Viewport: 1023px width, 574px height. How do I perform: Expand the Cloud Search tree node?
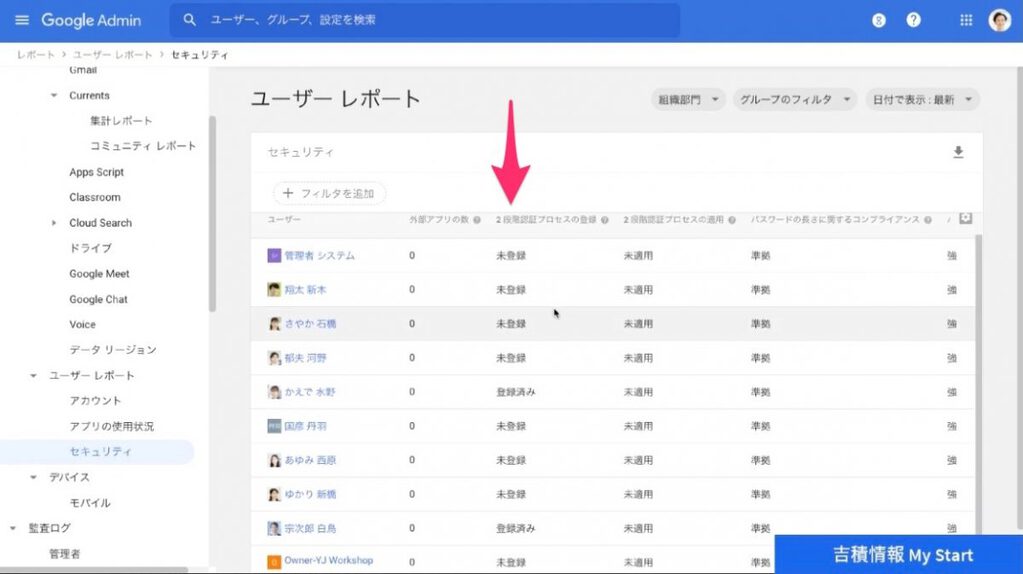[x=53, y=222]
